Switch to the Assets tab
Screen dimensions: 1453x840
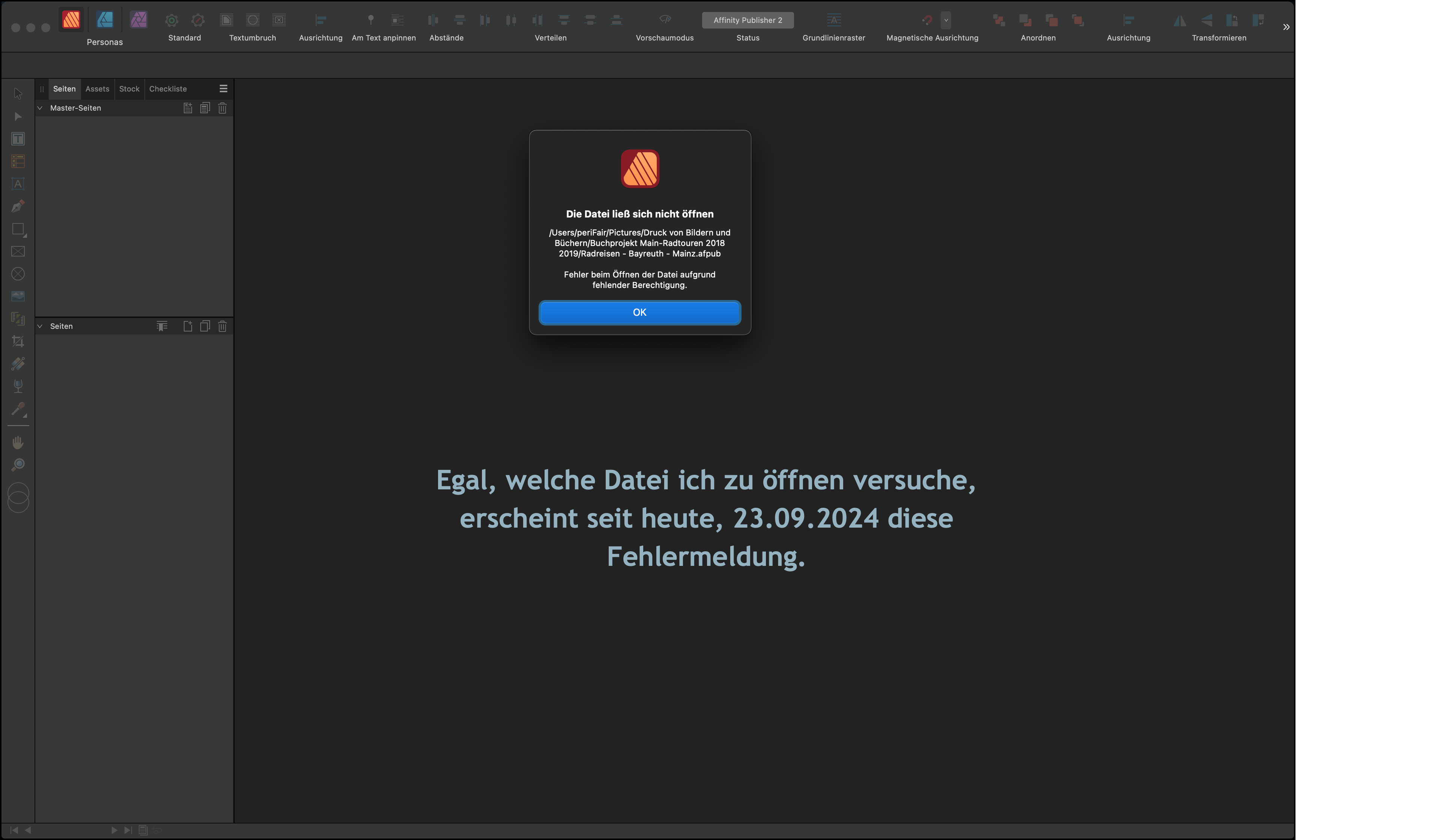click(x=97, y=89)
